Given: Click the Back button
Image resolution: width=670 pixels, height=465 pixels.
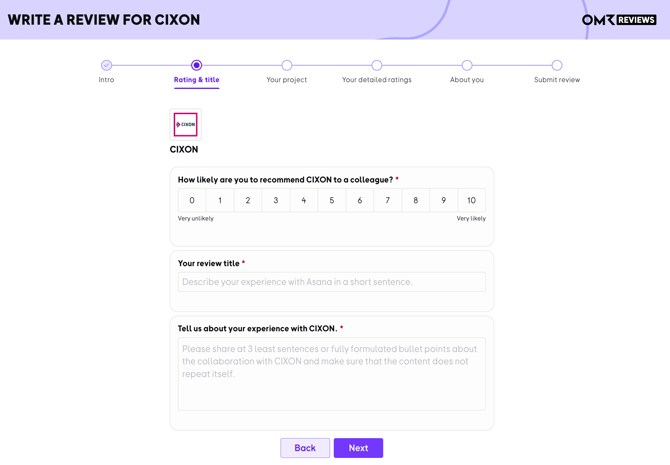Looking at the screenshot, I should point(305,448).
